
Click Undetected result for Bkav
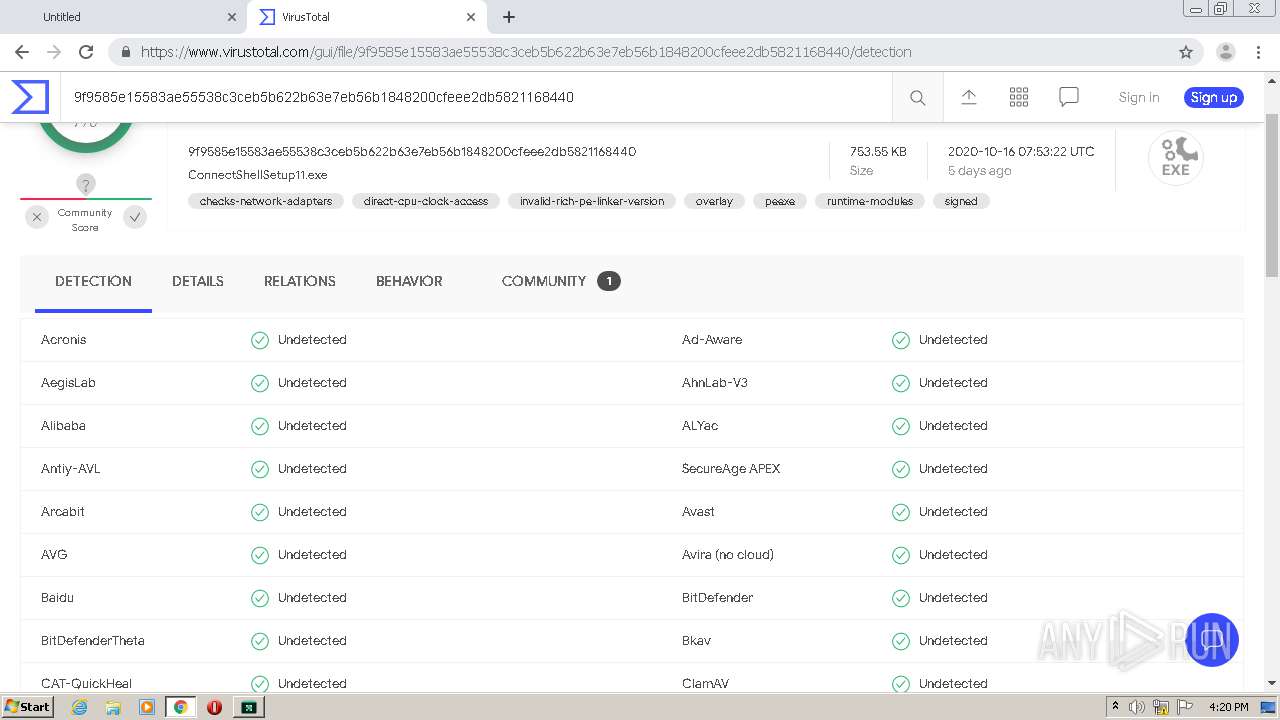(953, 641)
